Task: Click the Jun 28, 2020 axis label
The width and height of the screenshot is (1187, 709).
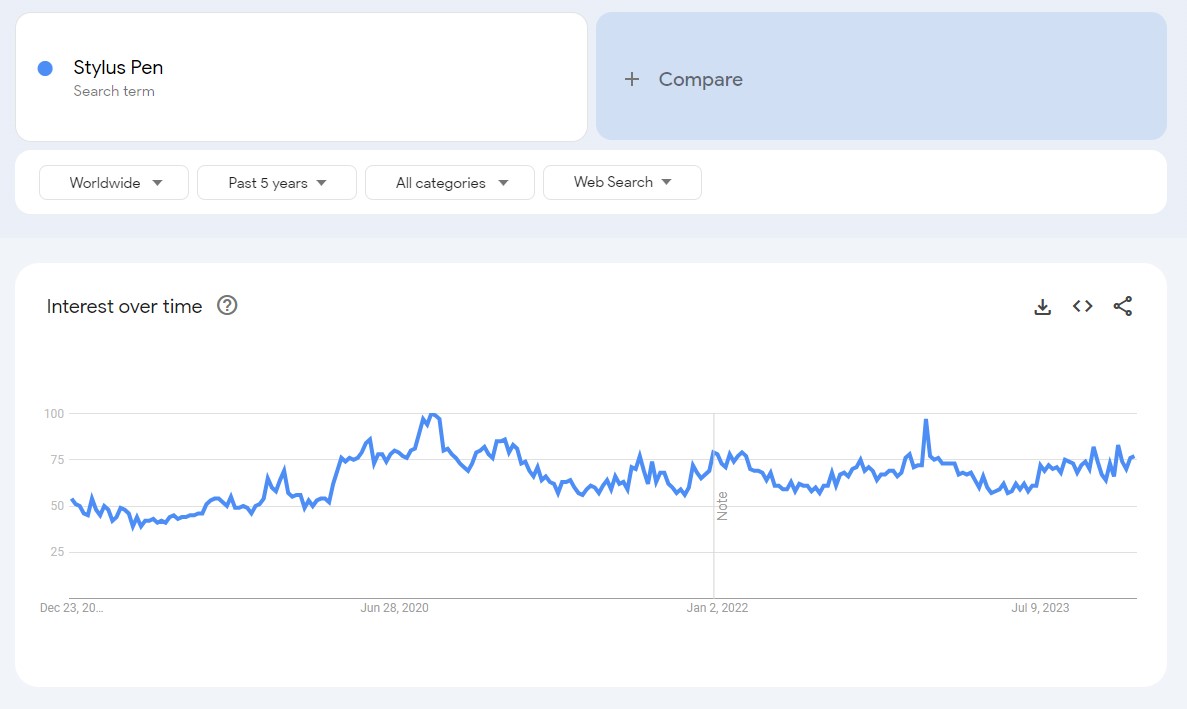Action: click(x=394, y=608)
